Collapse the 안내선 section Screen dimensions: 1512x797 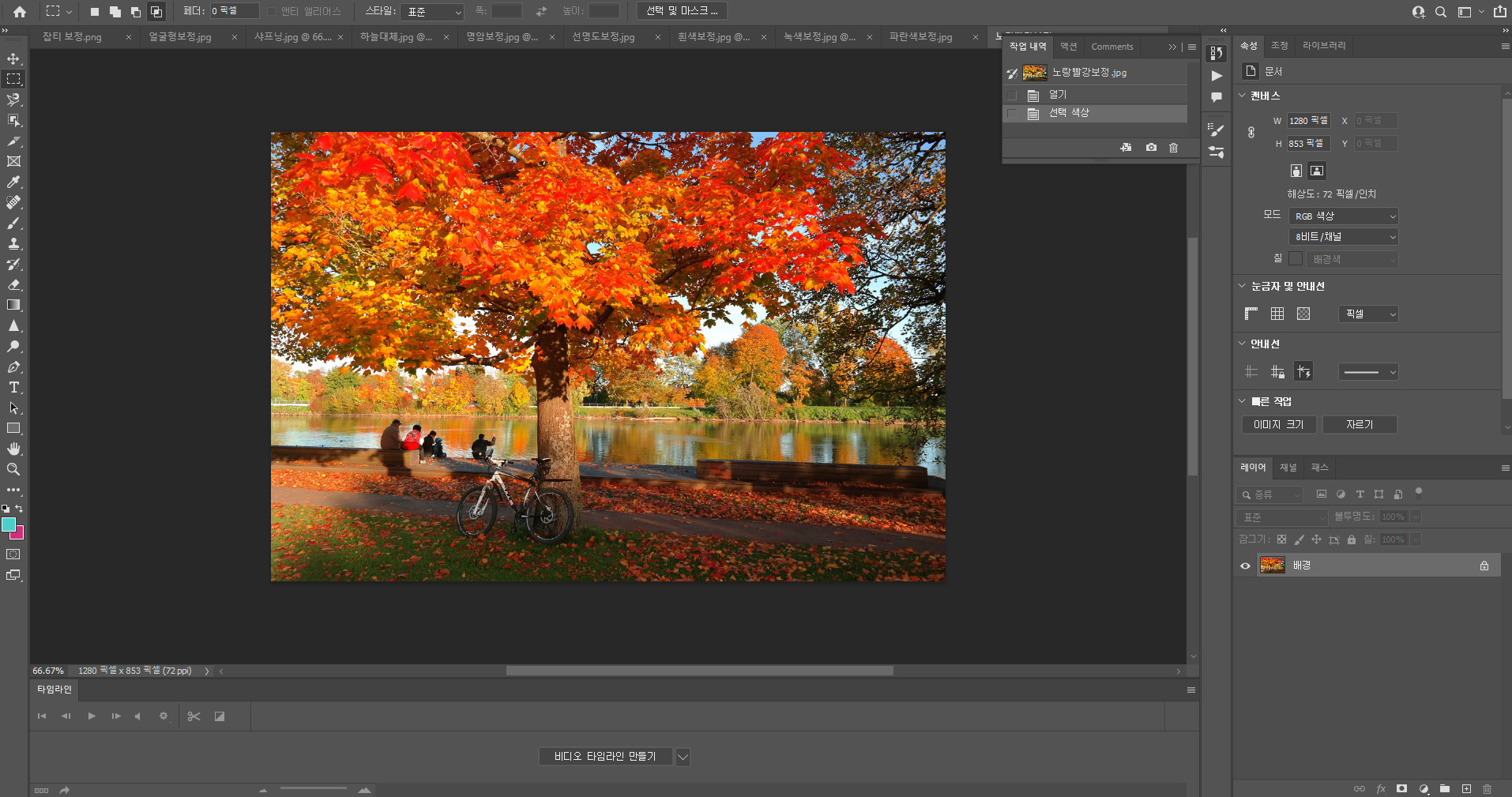1242,344
